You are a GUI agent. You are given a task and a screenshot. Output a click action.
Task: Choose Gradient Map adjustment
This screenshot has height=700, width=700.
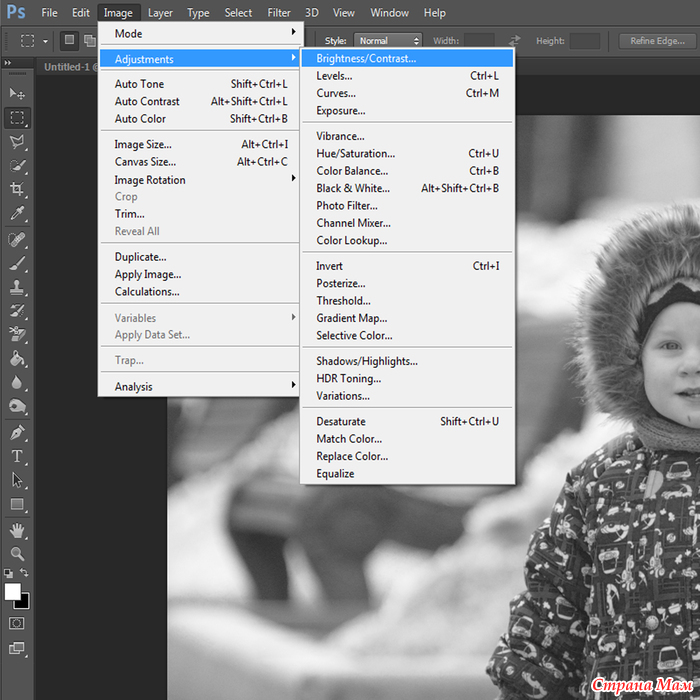coord(407,318)
